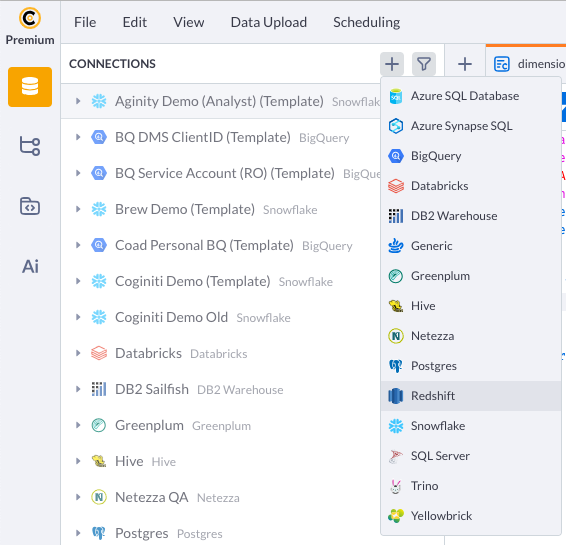
Task: Expand Coad Personal BQ (Template) connection
Action: (x=78, y=245)
